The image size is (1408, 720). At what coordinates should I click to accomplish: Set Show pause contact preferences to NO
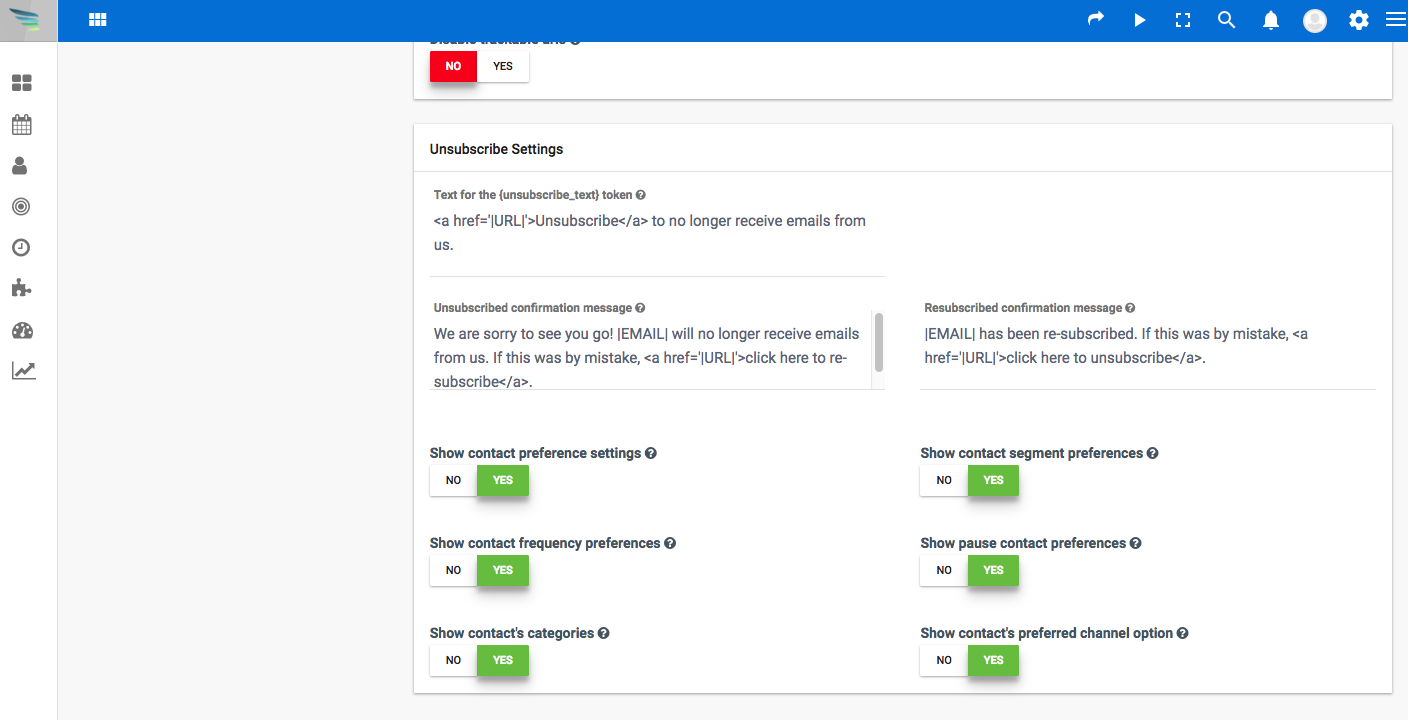pos(944,570)
